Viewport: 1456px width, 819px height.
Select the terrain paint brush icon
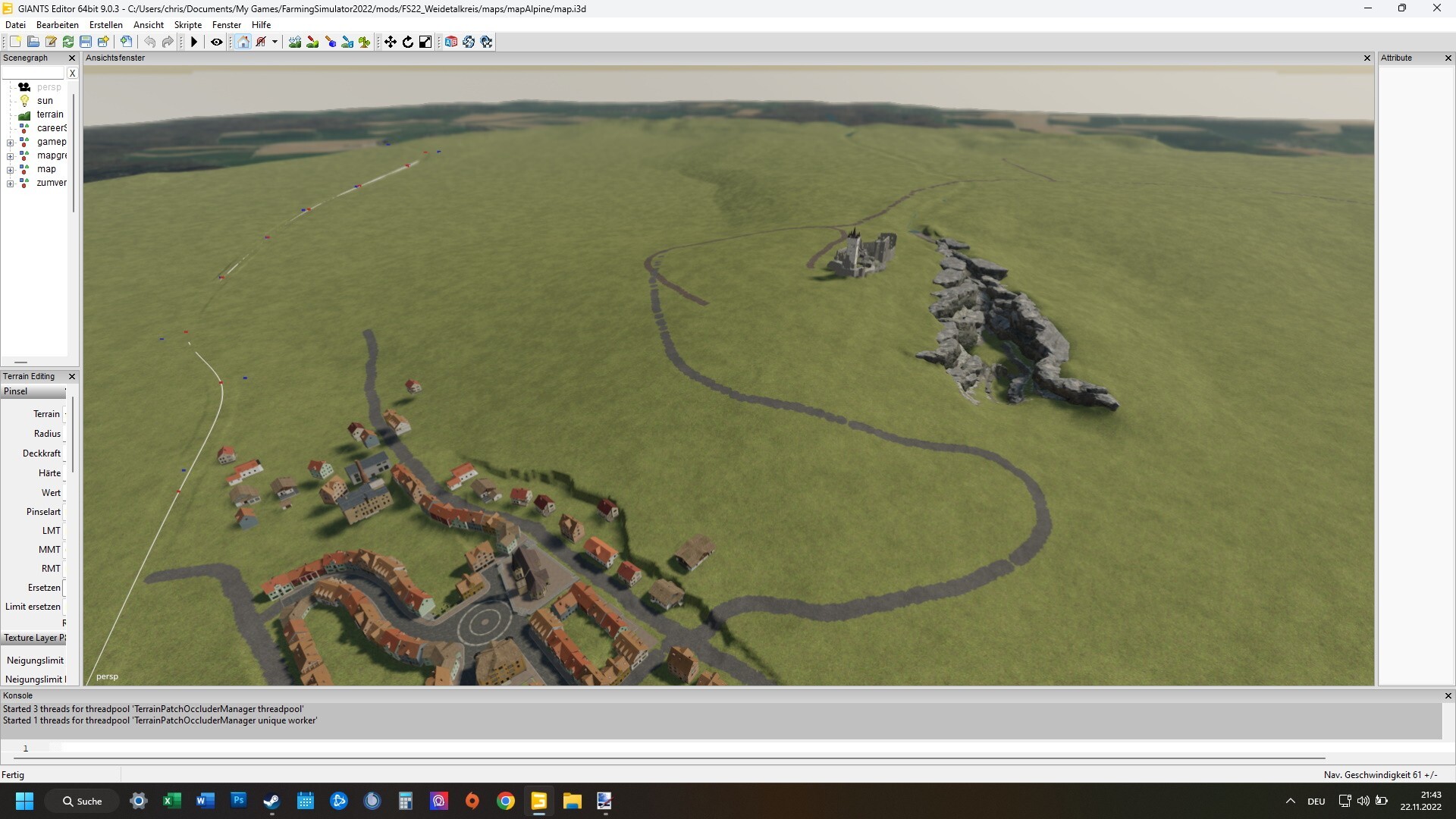coord(312,42)
